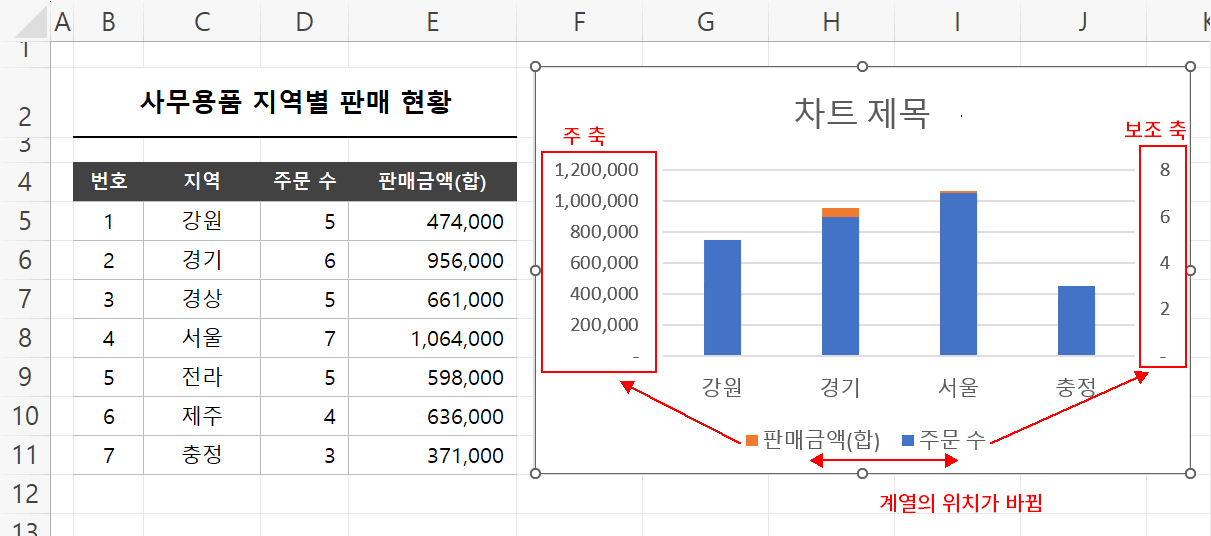This screenshot has width=1211, height=536.
Task: Click the 서울 category axis label
Action: point(958,387)
